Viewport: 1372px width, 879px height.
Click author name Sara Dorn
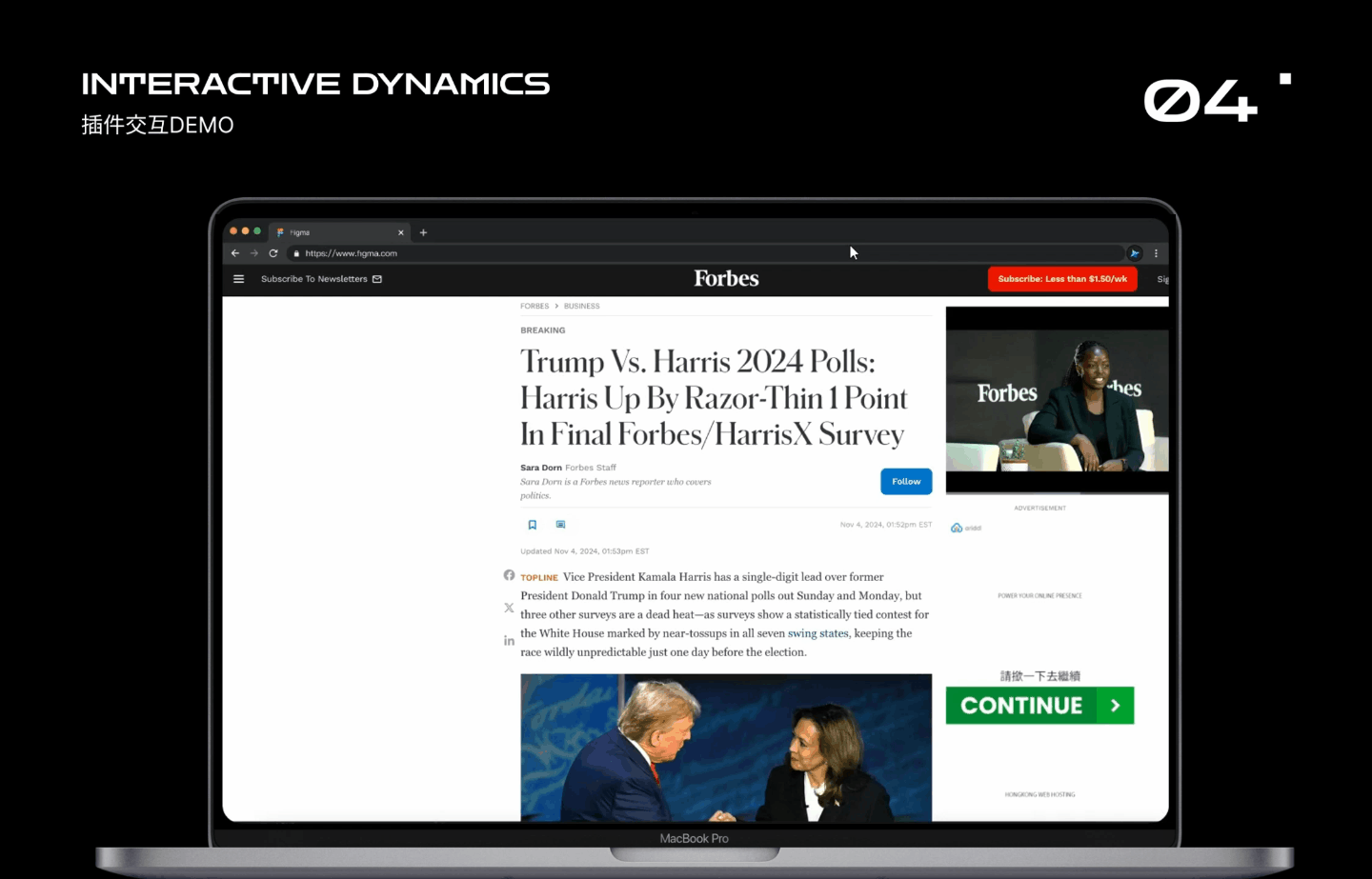541,468
